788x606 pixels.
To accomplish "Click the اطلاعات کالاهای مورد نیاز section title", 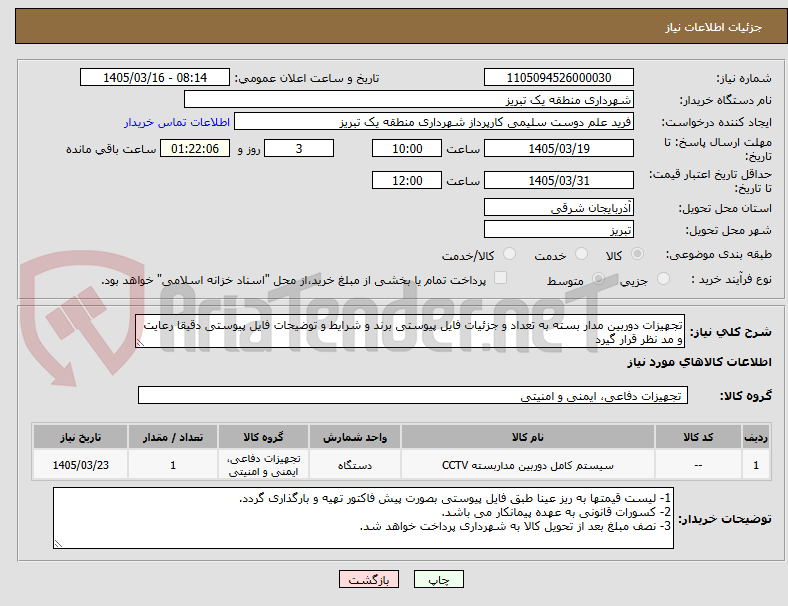I will pos(699,362).
